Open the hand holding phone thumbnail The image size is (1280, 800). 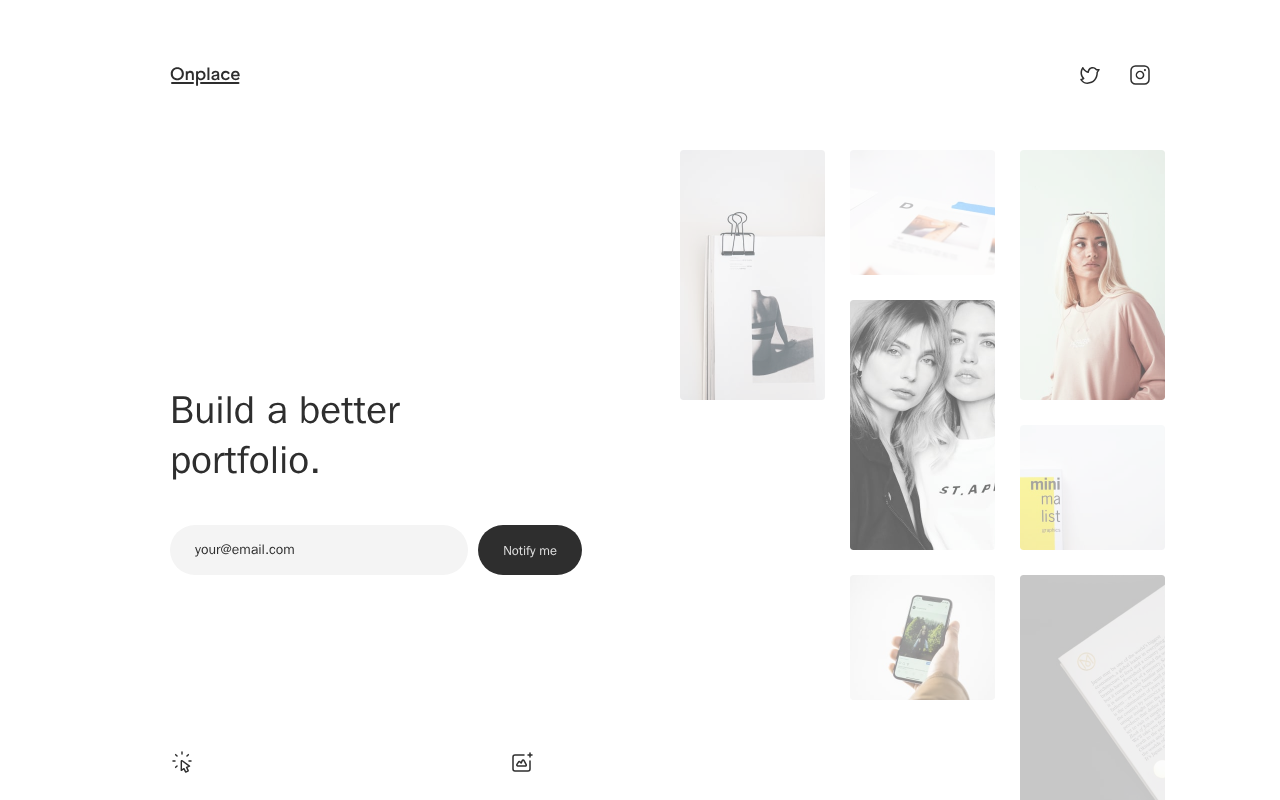coord(922,637)
